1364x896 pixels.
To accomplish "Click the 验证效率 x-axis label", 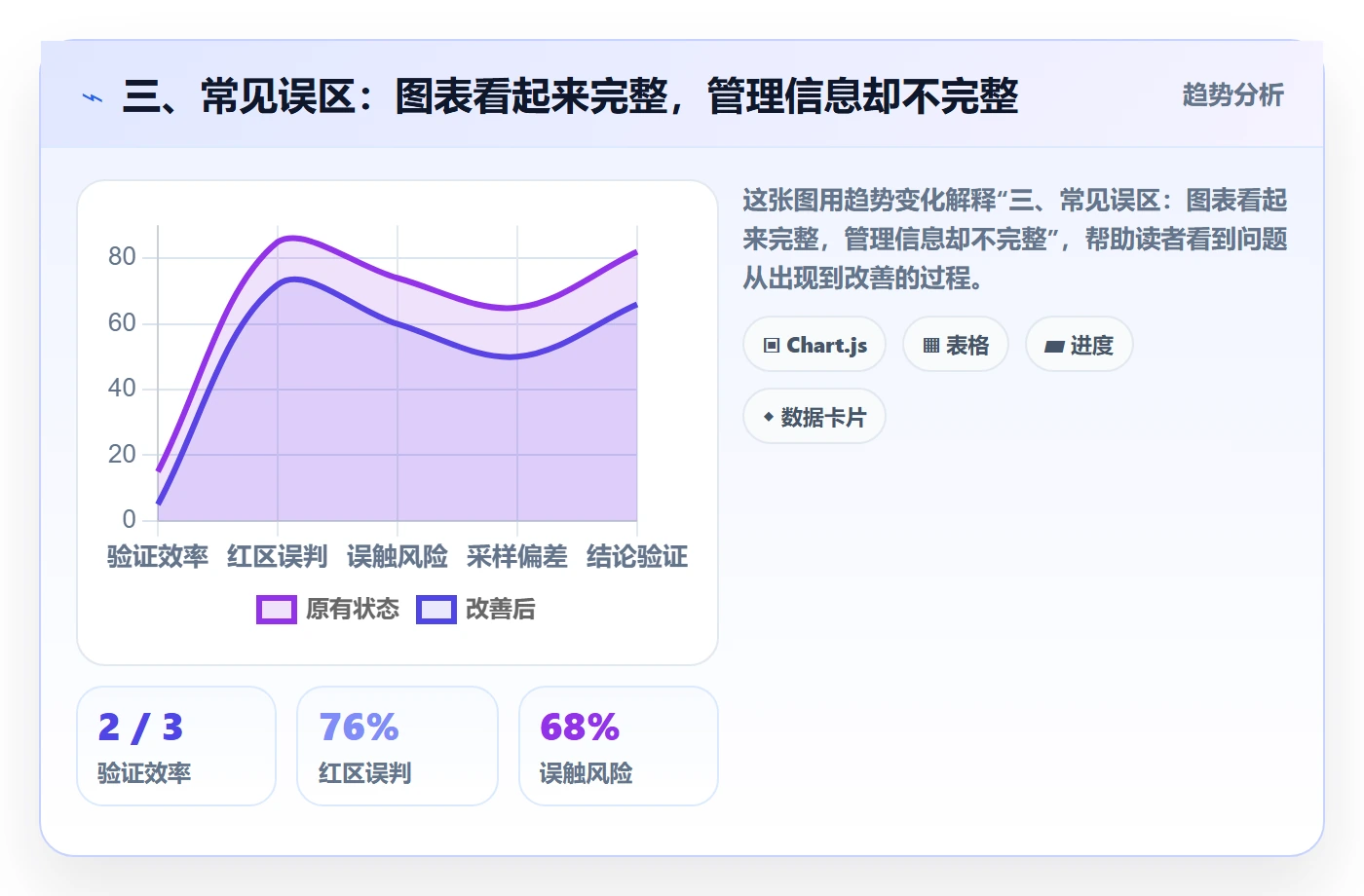I will tap(158, 557).
